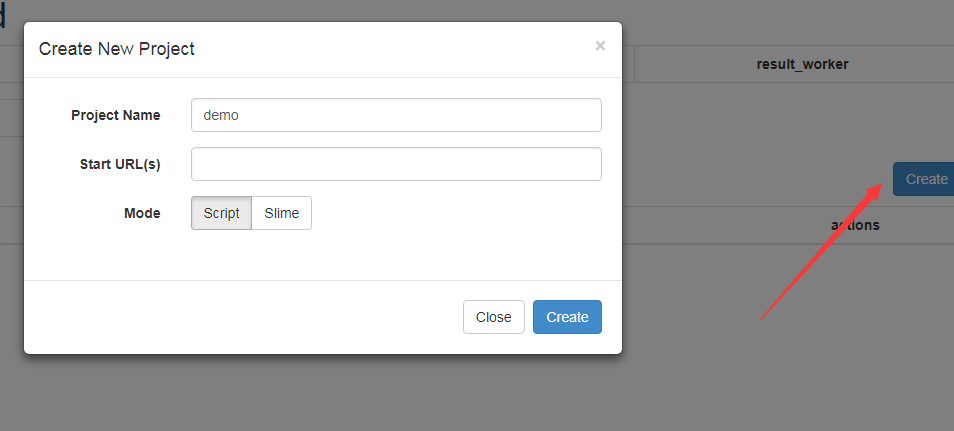Screen dimensions: 954x431
Task: Click the actions column header
Action: [855, 225]
